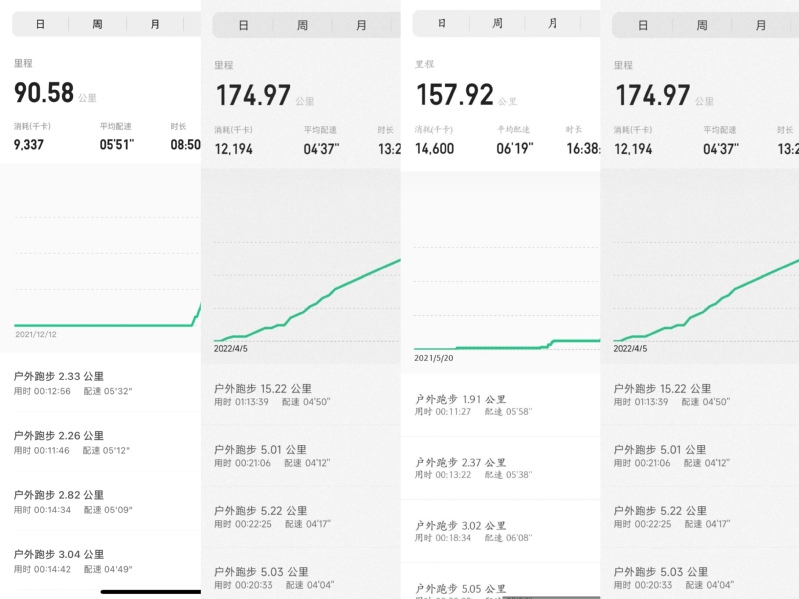View the 户外跑步 3.02 公里 run entry
Viewport: 799px width, 599px height.
point(500,531)
